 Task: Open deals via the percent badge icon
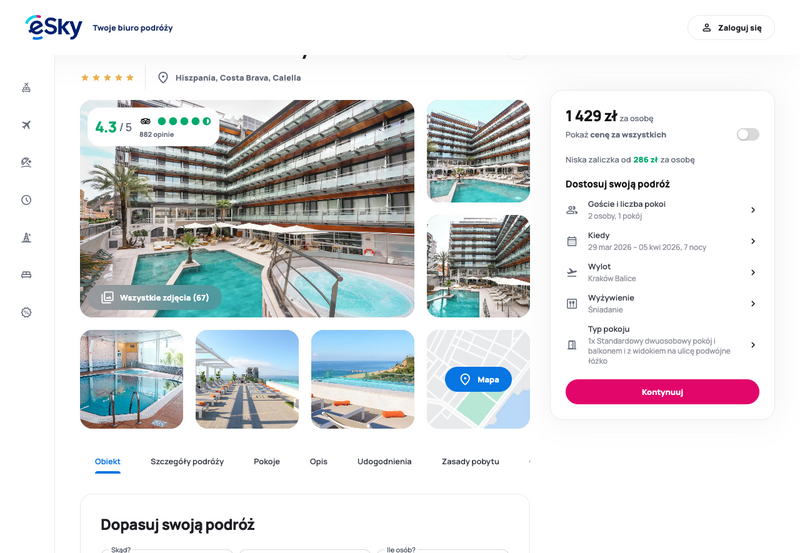pyautogui.click(x=27, y=312)
